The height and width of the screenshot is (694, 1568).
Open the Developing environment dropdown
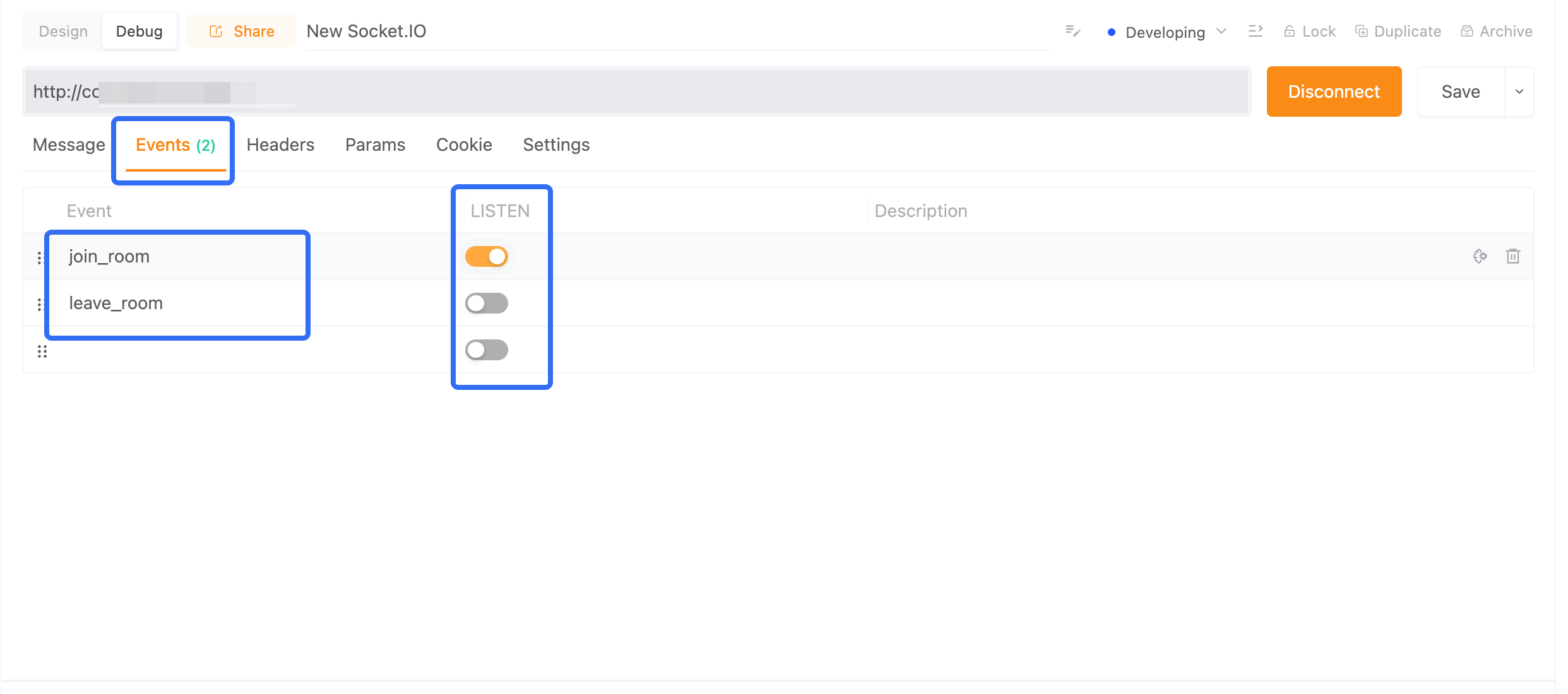(1164, 30)
